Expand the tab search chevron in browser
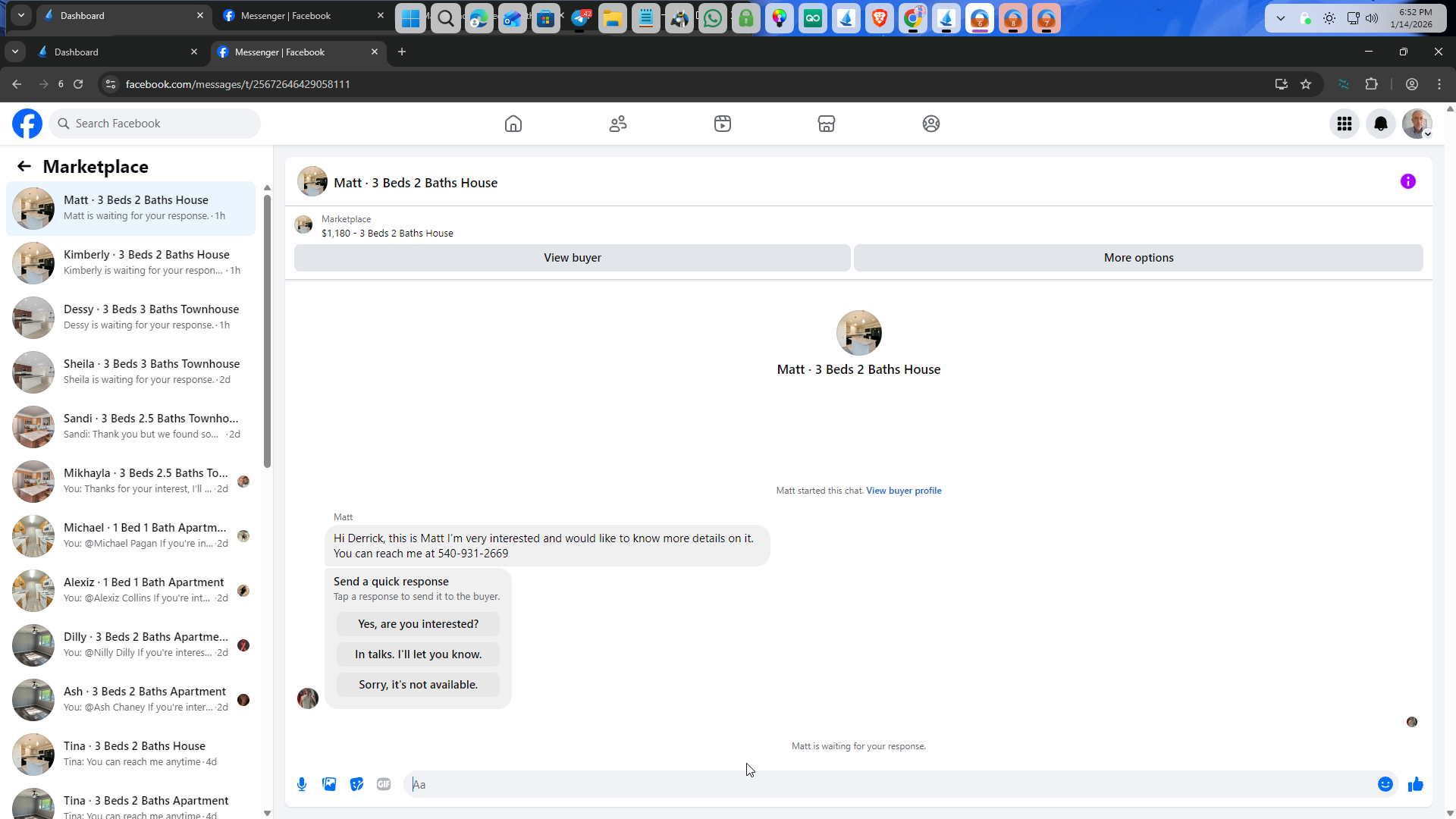 (x=15, y=52)
